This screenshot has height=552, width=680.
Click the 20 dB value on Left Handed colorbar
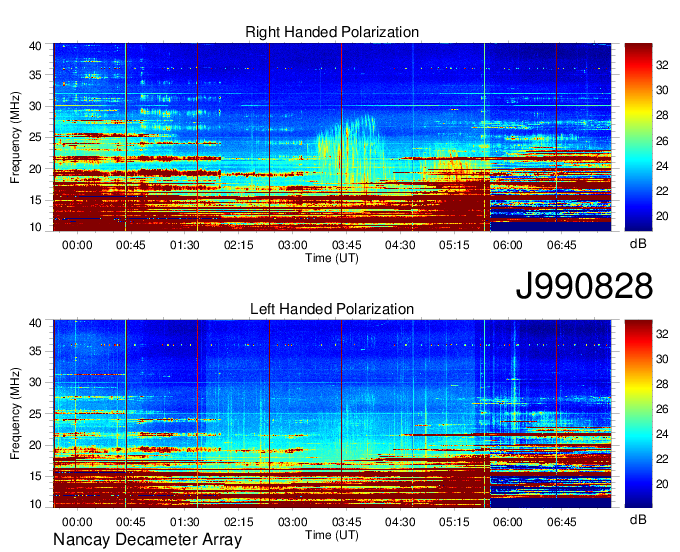[x=662, y=484]
